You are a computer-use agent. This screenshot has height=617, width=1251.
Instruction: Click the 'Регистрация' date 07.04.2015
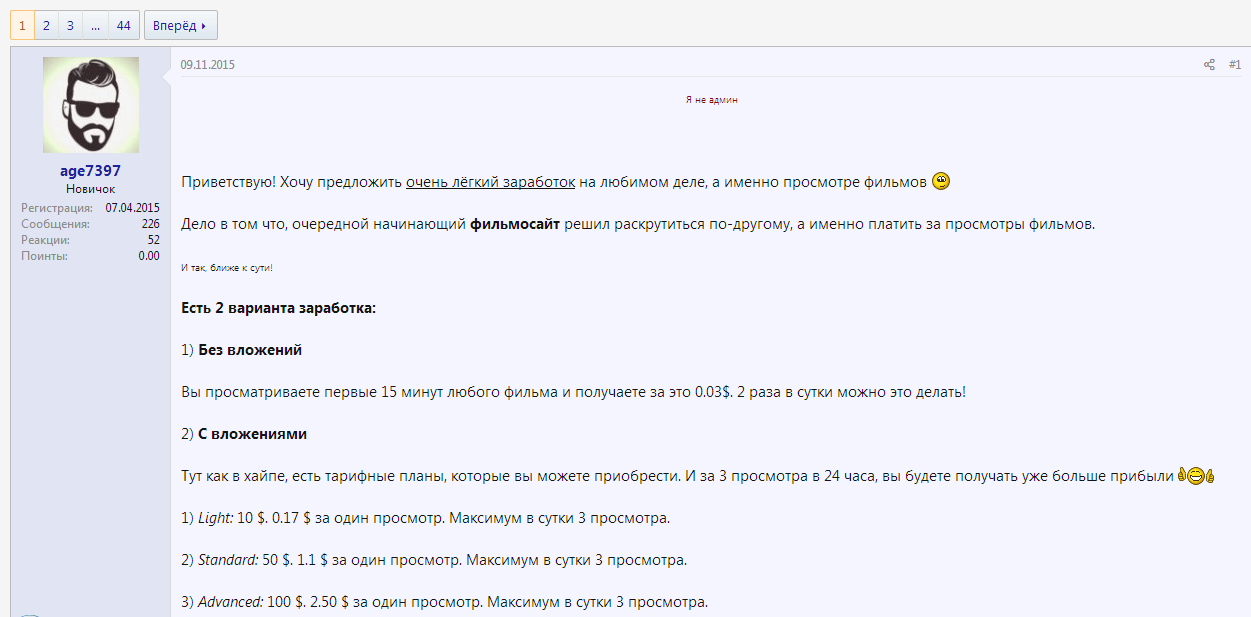[x=132, y=208]
